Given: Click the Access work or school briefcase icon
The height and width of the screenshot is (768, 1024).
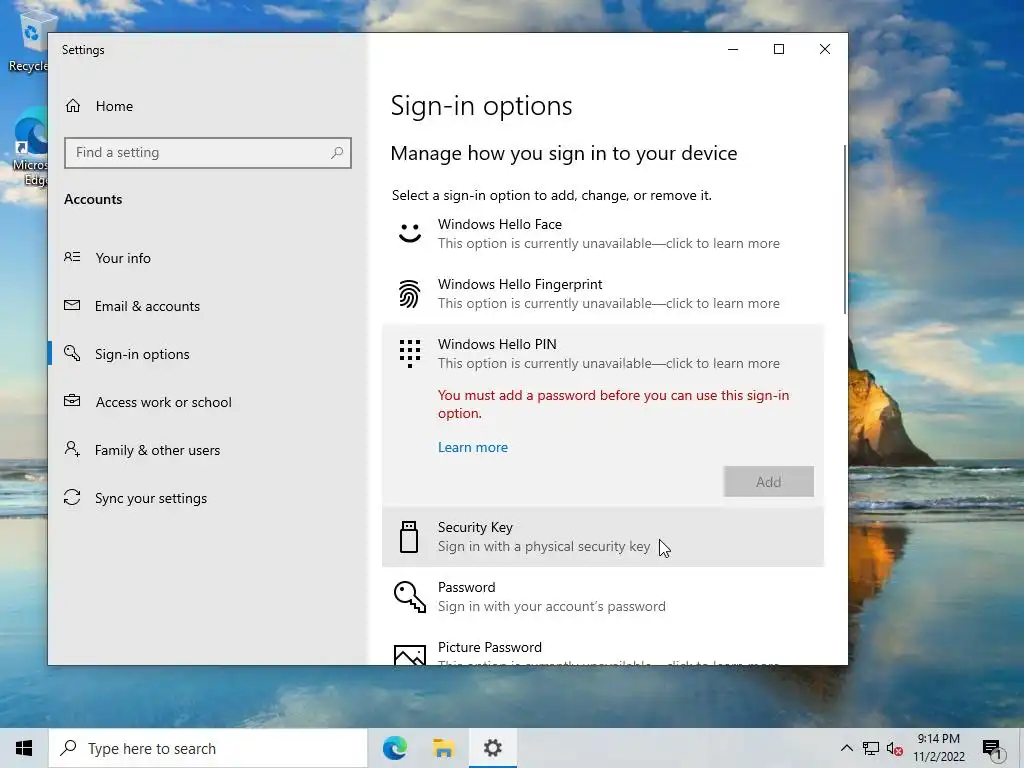Looking at the screenshot, I should (x=72, y=401).
